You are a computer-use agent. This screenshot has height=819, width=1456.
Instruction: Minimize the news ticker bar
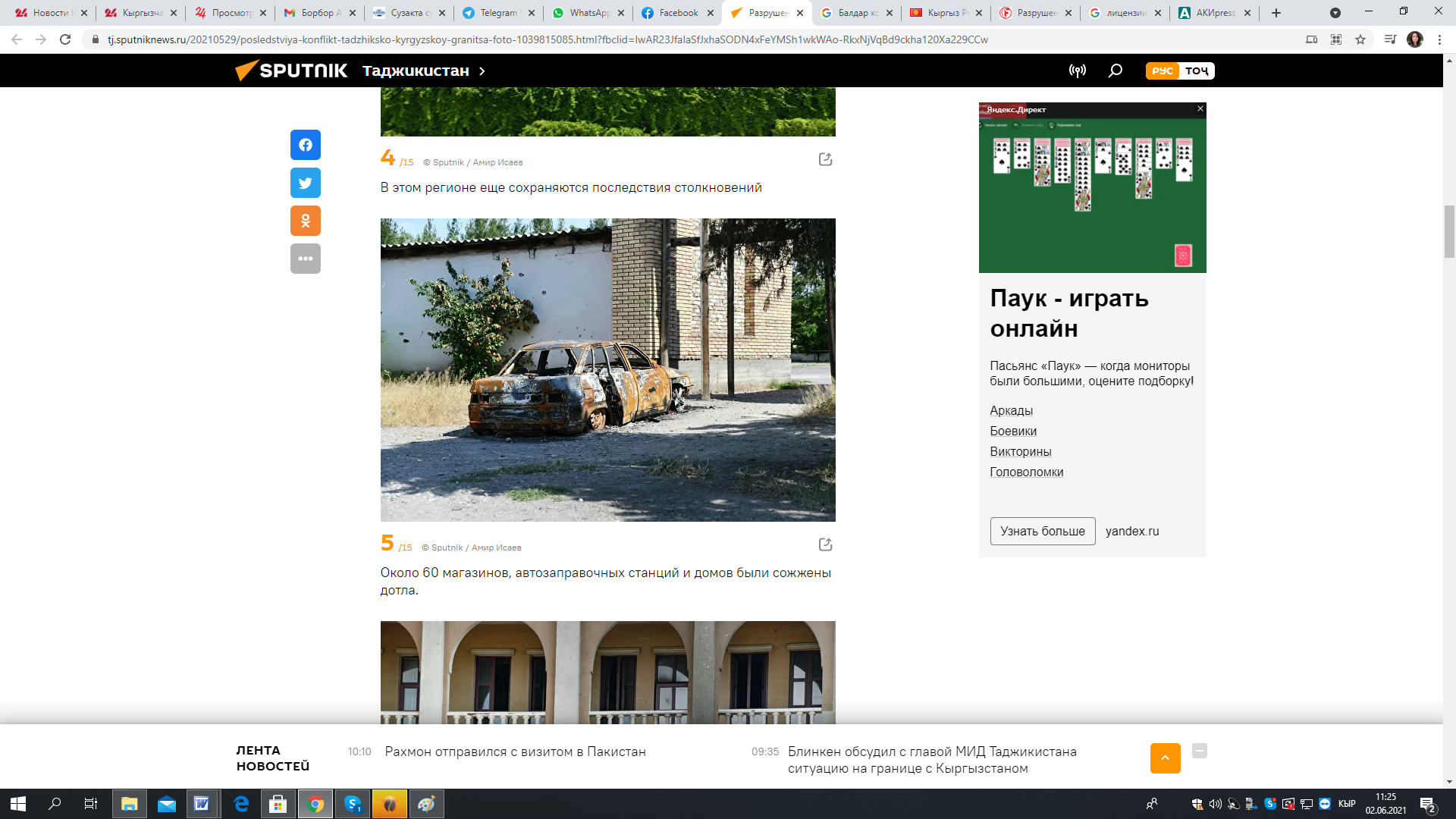[x=1199, y=751]
